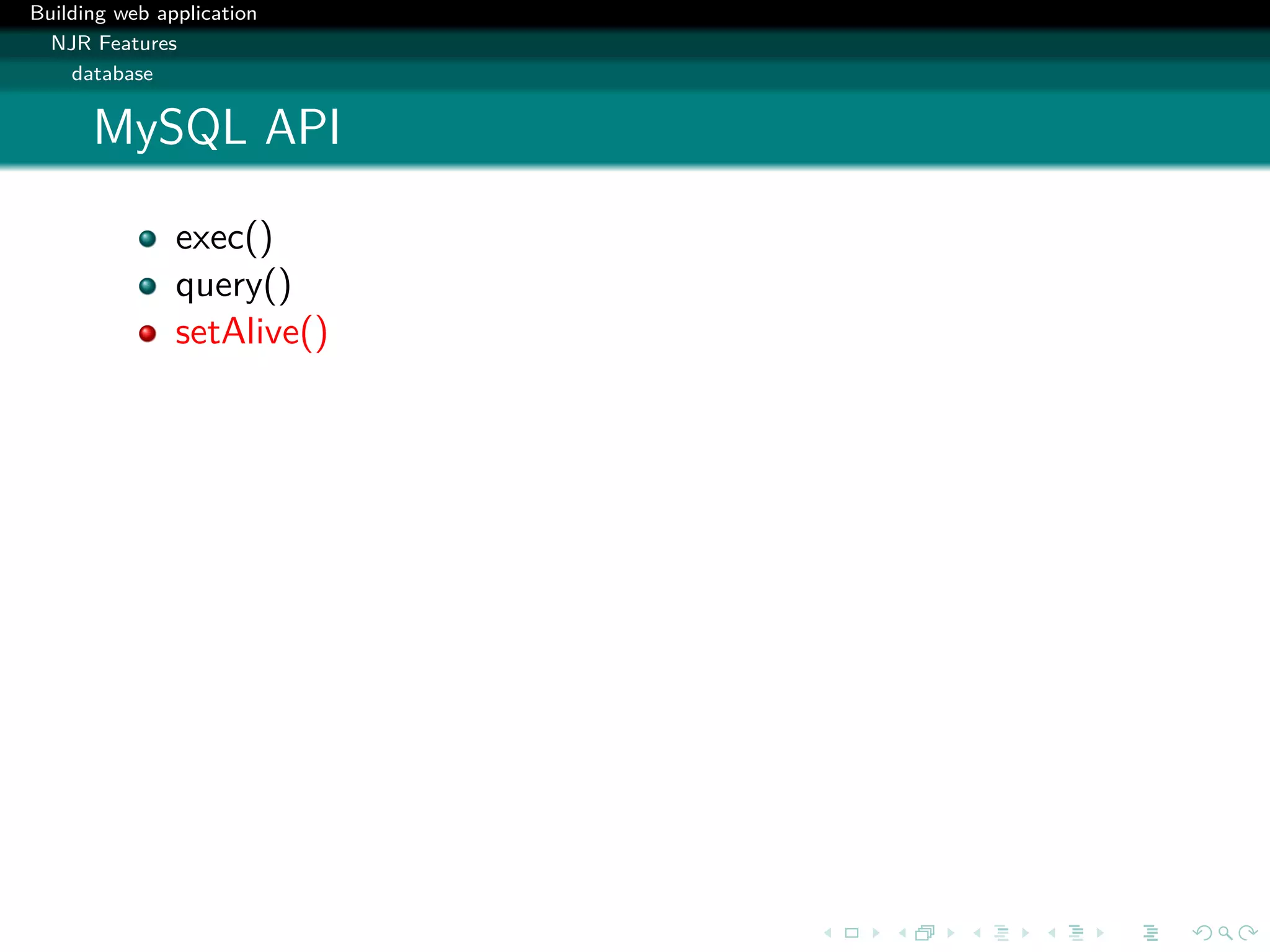Go to previous slide using left arrow
1270x952 pixels.
[828, 933]
